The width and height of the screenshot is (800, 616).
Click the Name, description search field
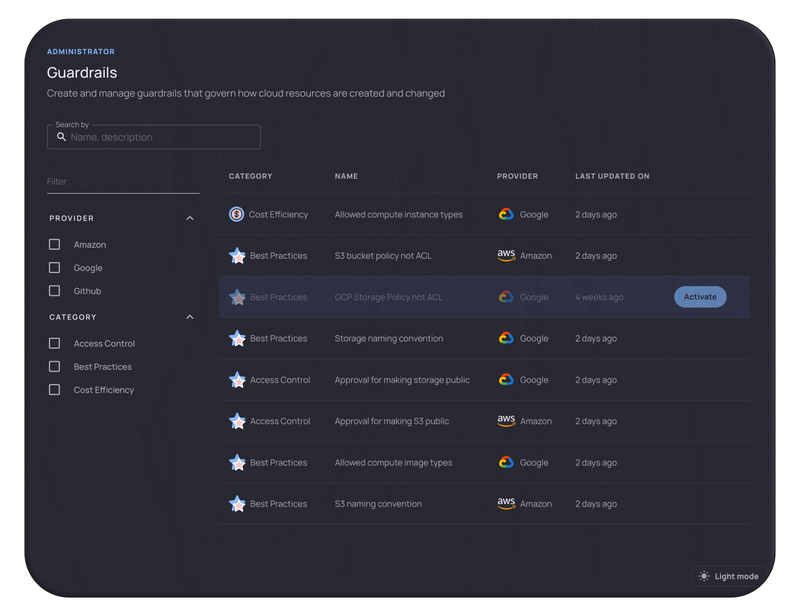click(152, 137)
